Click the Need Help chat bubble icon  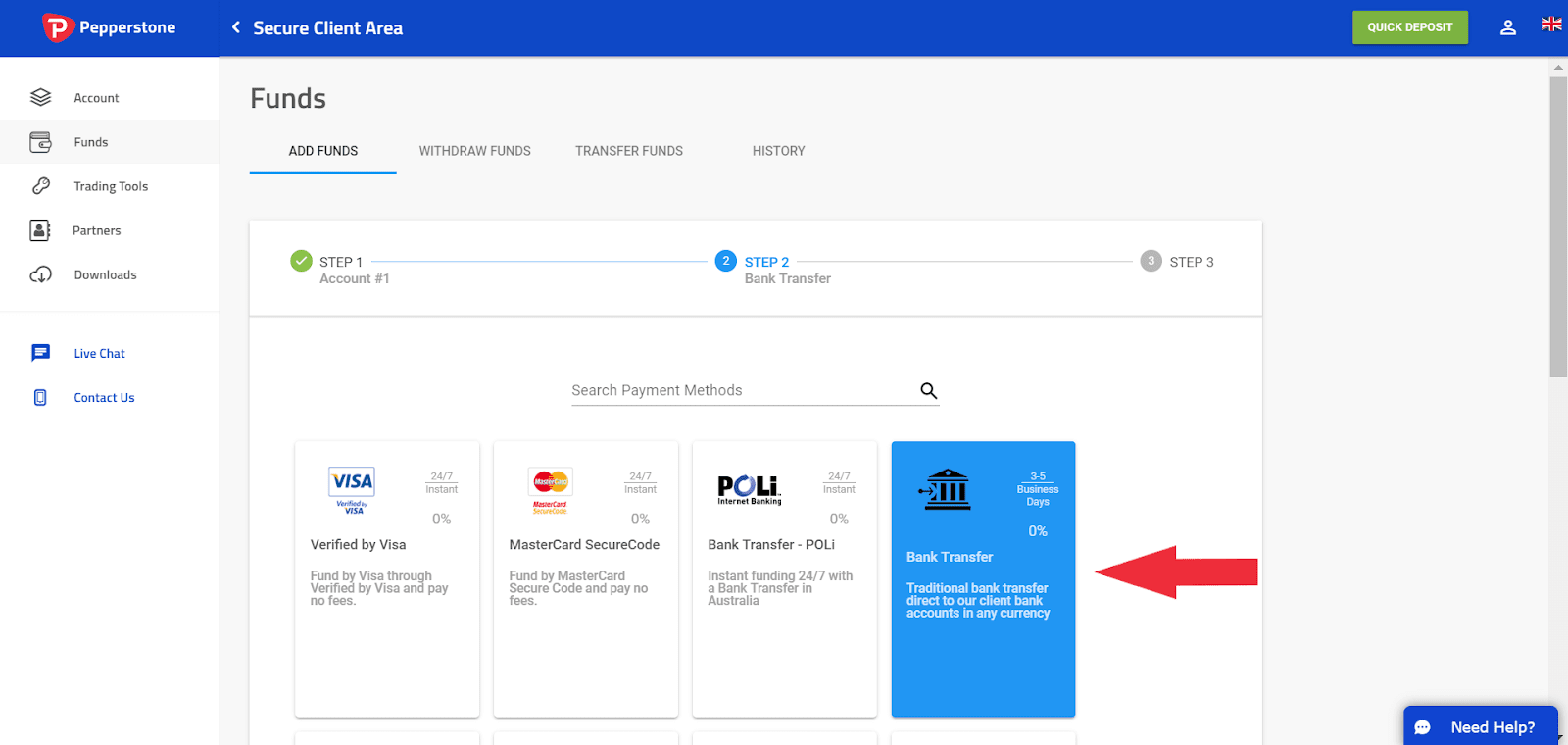[x=1423, y=727]
